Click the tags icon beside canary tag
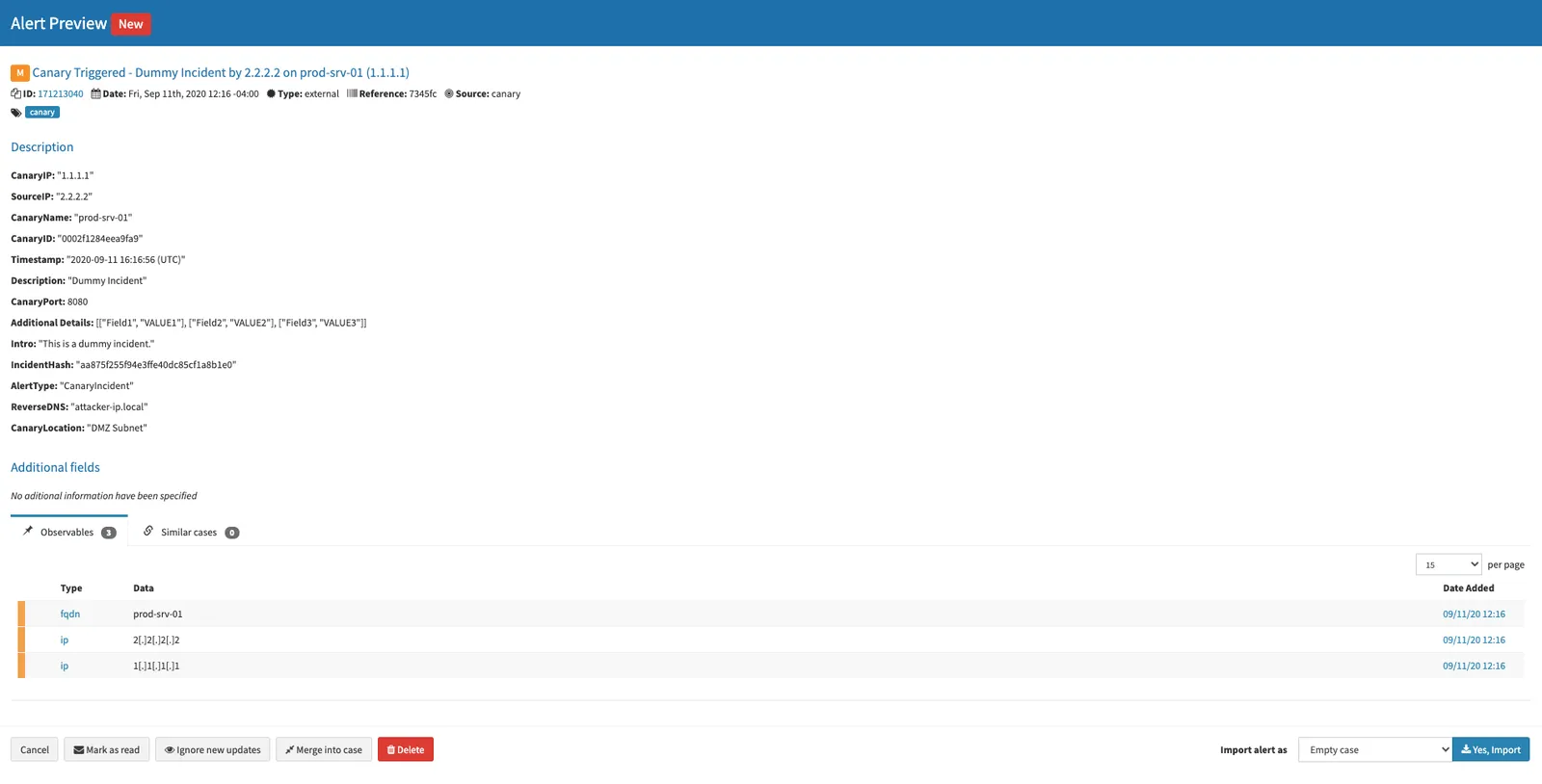This screenshot has width=1542, height=784. 16,113
